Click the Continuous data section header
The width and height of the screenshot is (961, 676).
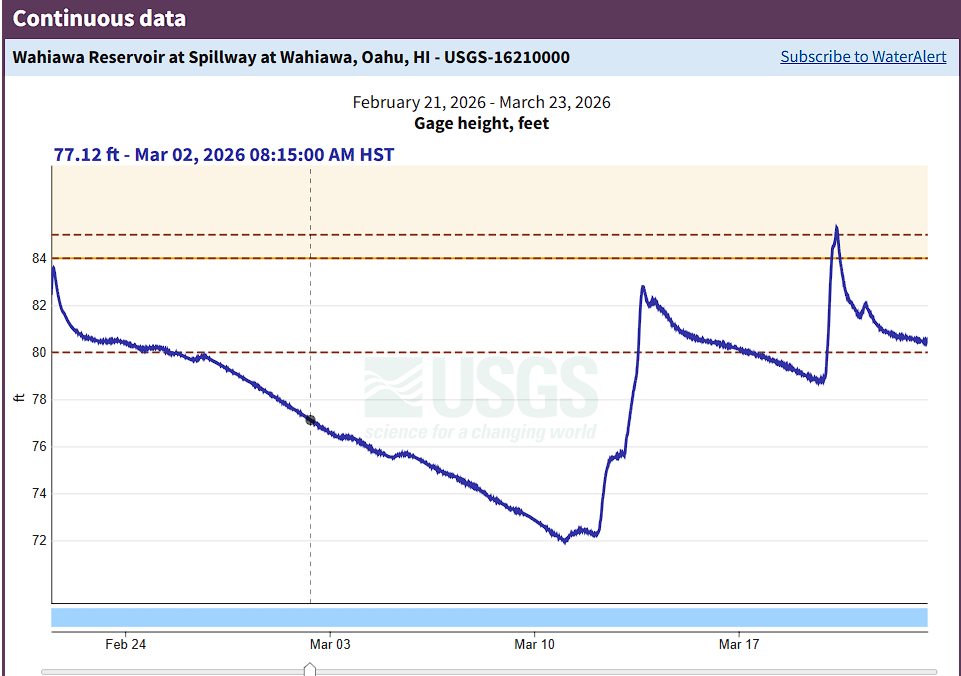coord(99,19)
